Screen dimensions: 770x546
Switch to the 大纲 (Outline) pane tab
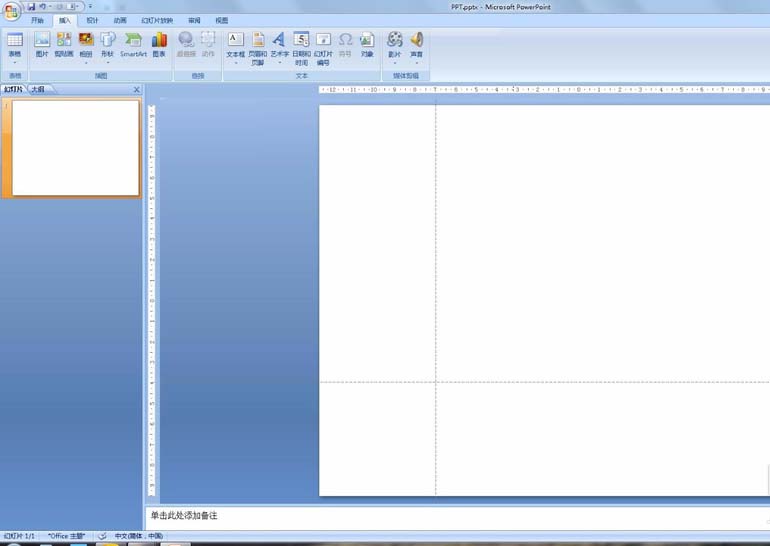coord(38,89)
